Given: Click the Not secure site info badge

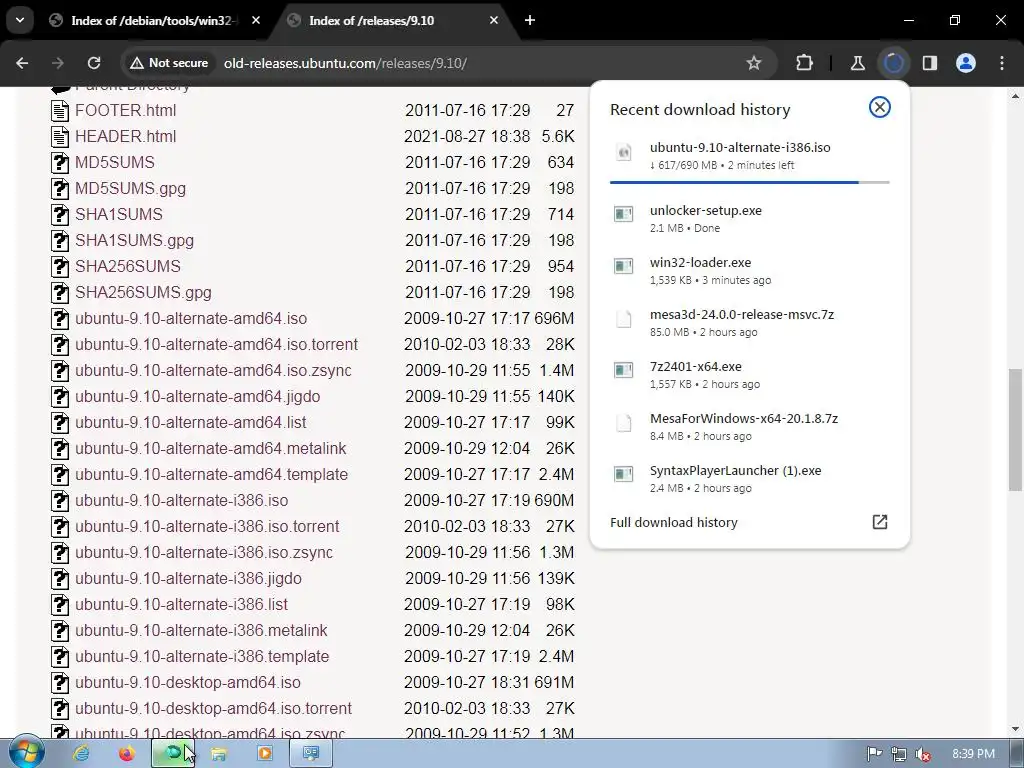Looking at the screenshot, I should 169,63.
